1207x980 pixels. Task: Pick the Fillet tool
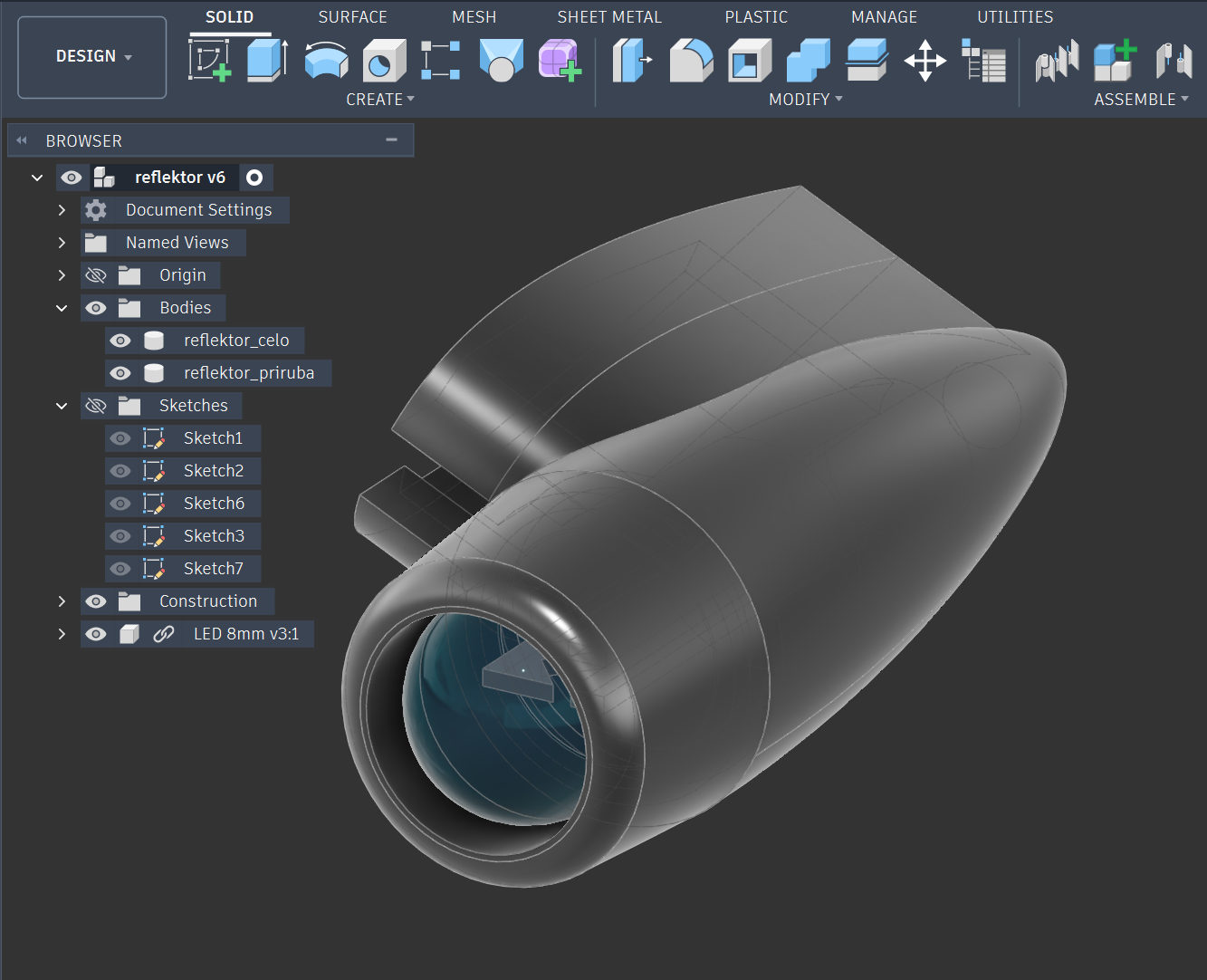click(x=691, y=61)
